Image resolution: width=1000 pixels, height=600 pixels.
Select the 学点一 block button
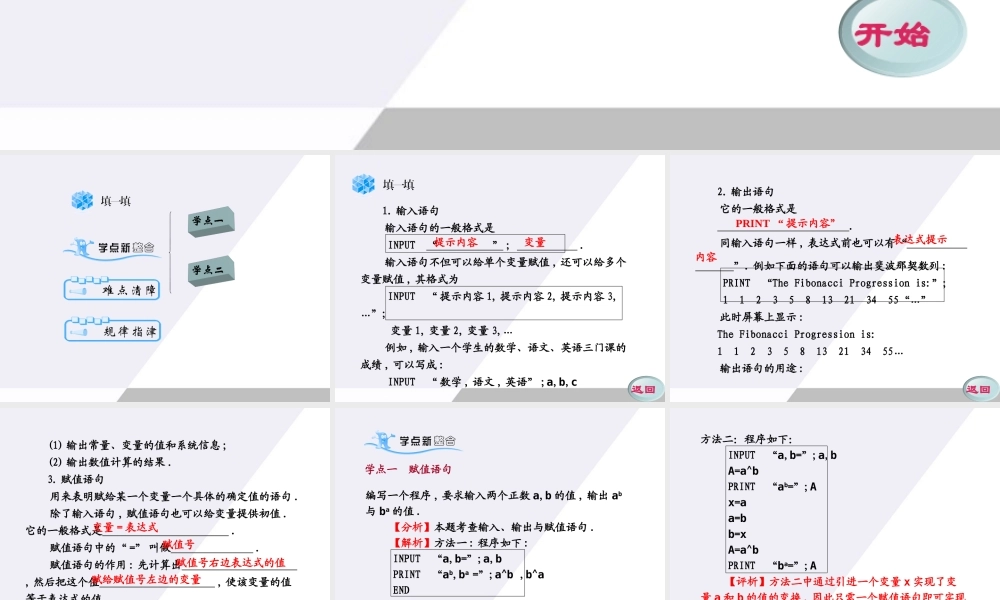[x=211, y=221]
